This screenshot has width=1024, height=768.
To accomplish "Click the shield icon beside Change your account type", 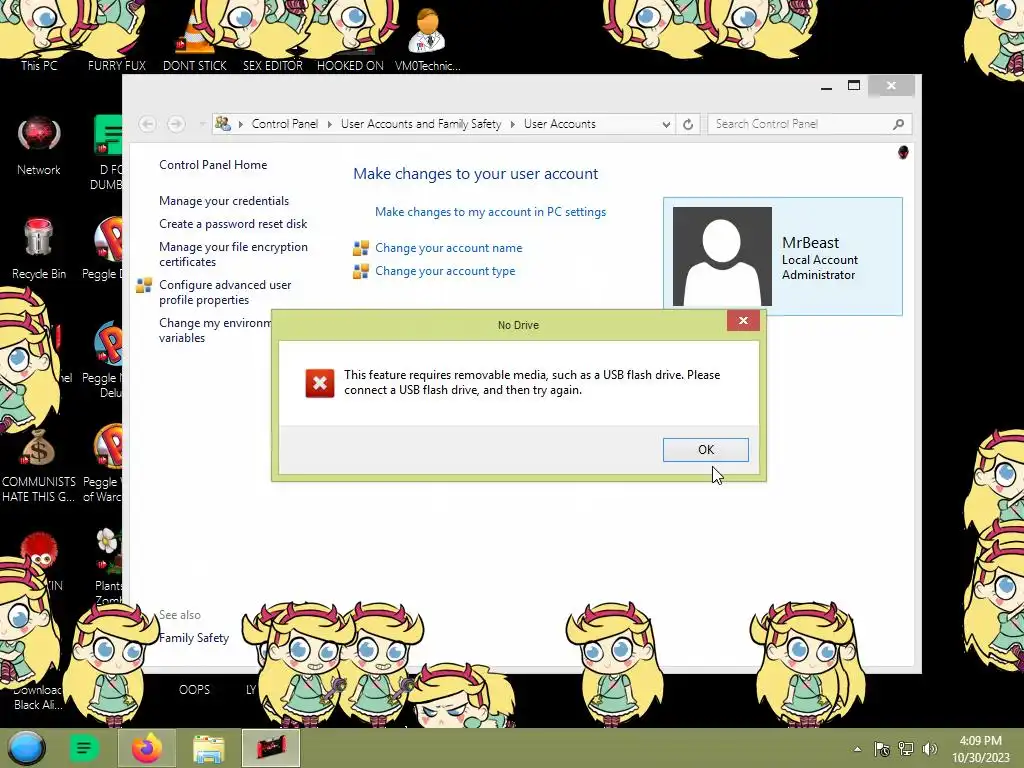I will tap(360, 271).
